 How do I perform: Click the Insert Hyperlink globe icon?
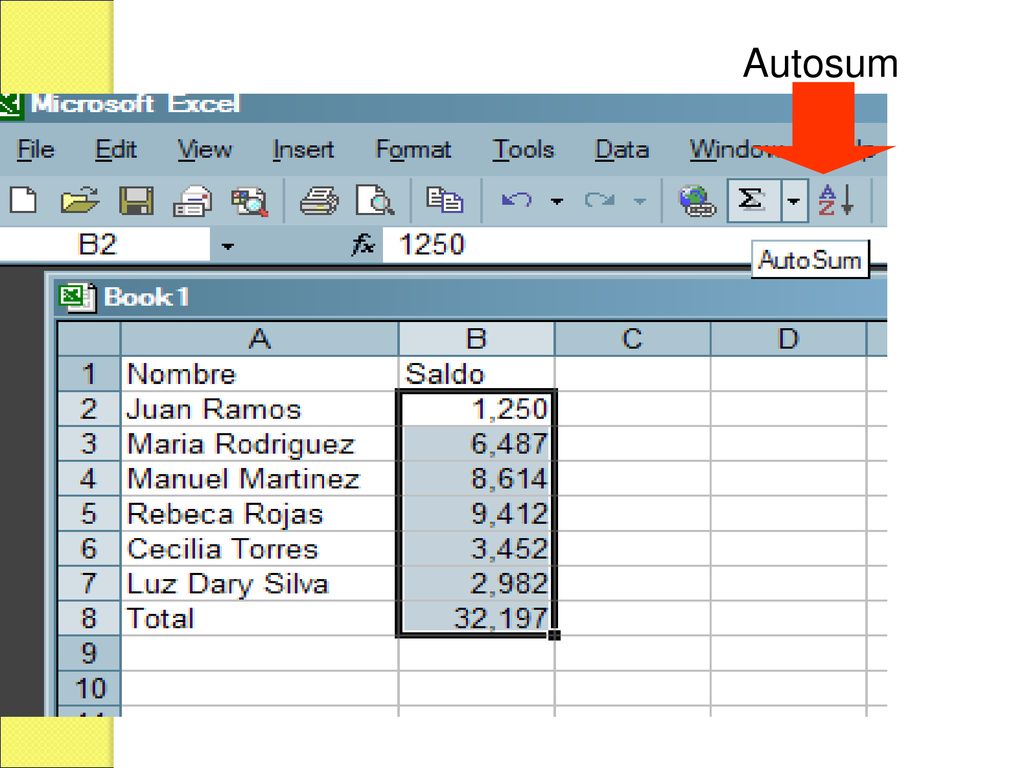[697, 200]
